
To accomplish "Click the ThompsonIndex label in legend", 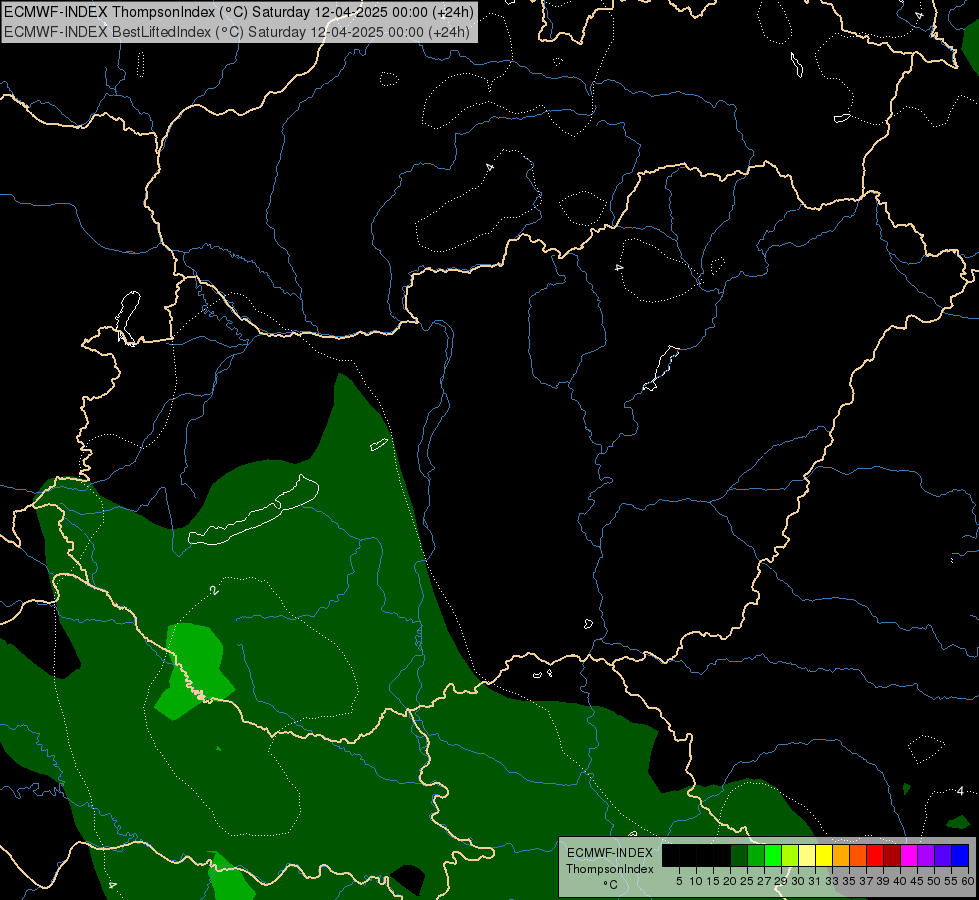I will coord(610,869).
